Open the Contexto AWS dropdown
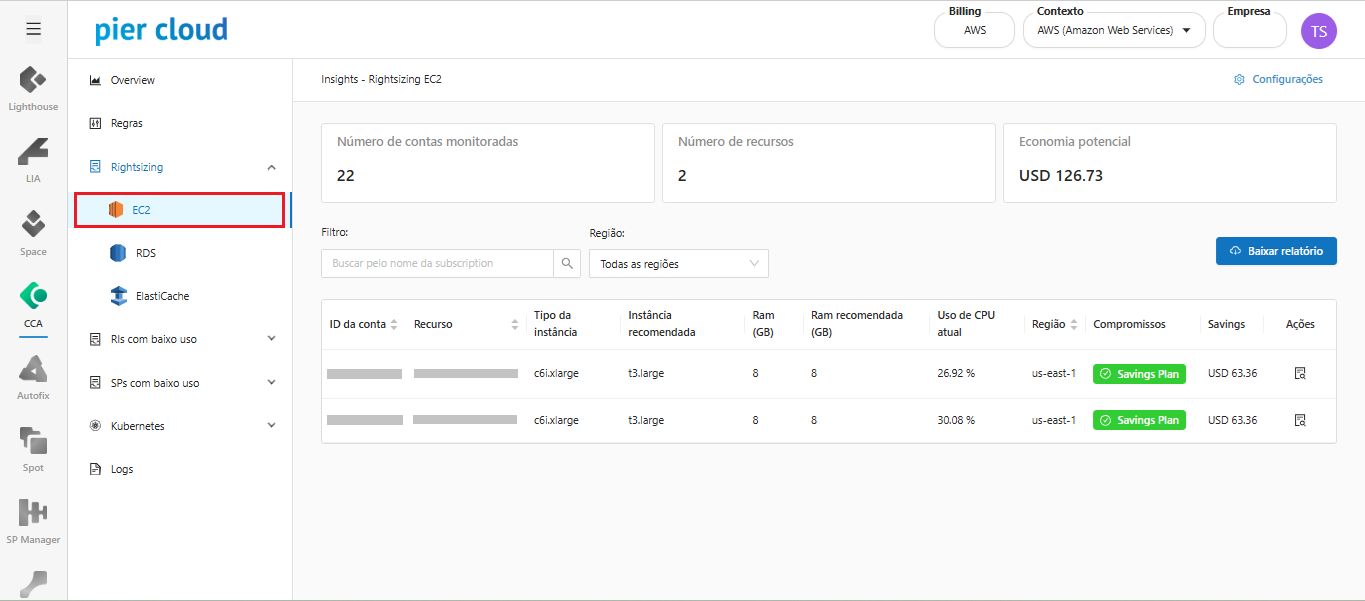Image resolution: width=1365 pixels, height=601 pixels. (1114, 31)
